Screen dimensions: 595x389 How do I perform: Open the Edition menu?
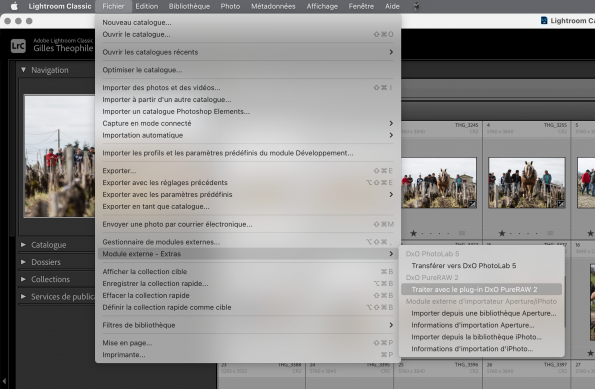click(x=146, y=6)
